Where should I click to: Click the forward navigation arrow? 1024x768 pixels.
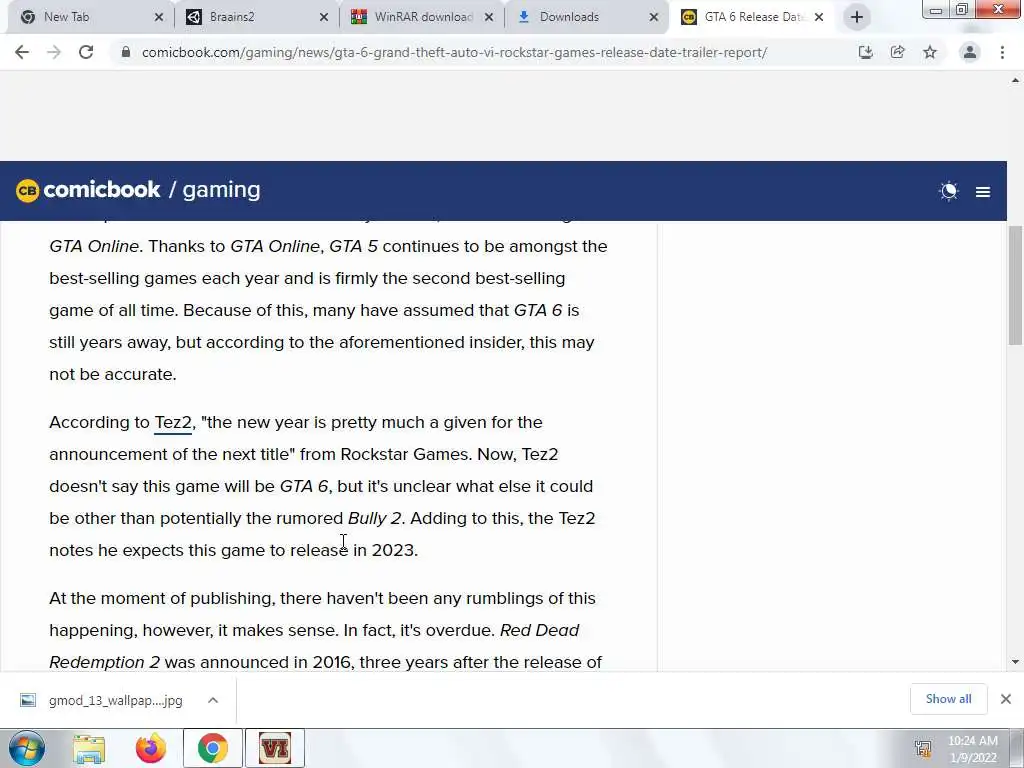point(54,52)
